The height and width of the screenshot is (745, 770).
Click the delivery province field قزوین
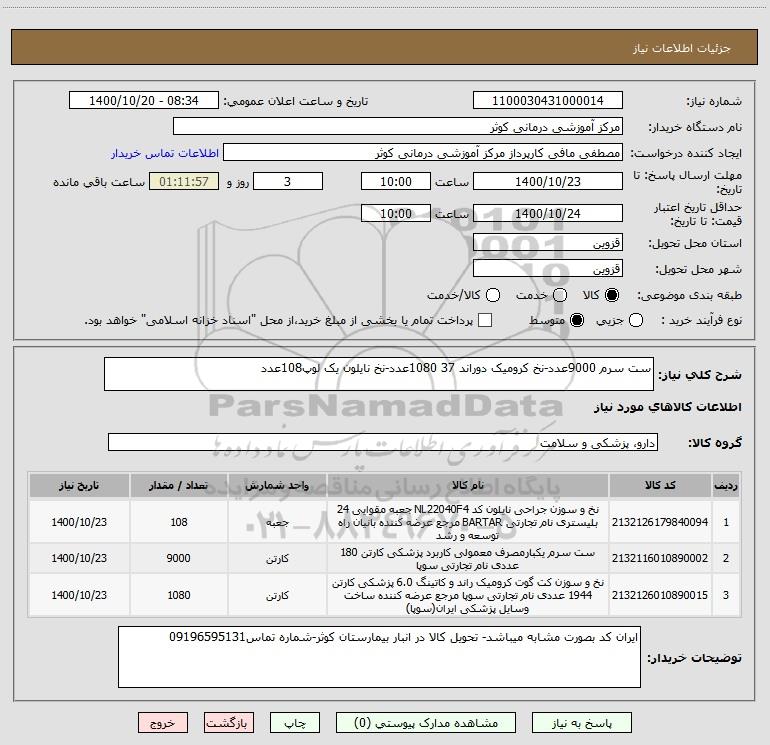(548, 243)
